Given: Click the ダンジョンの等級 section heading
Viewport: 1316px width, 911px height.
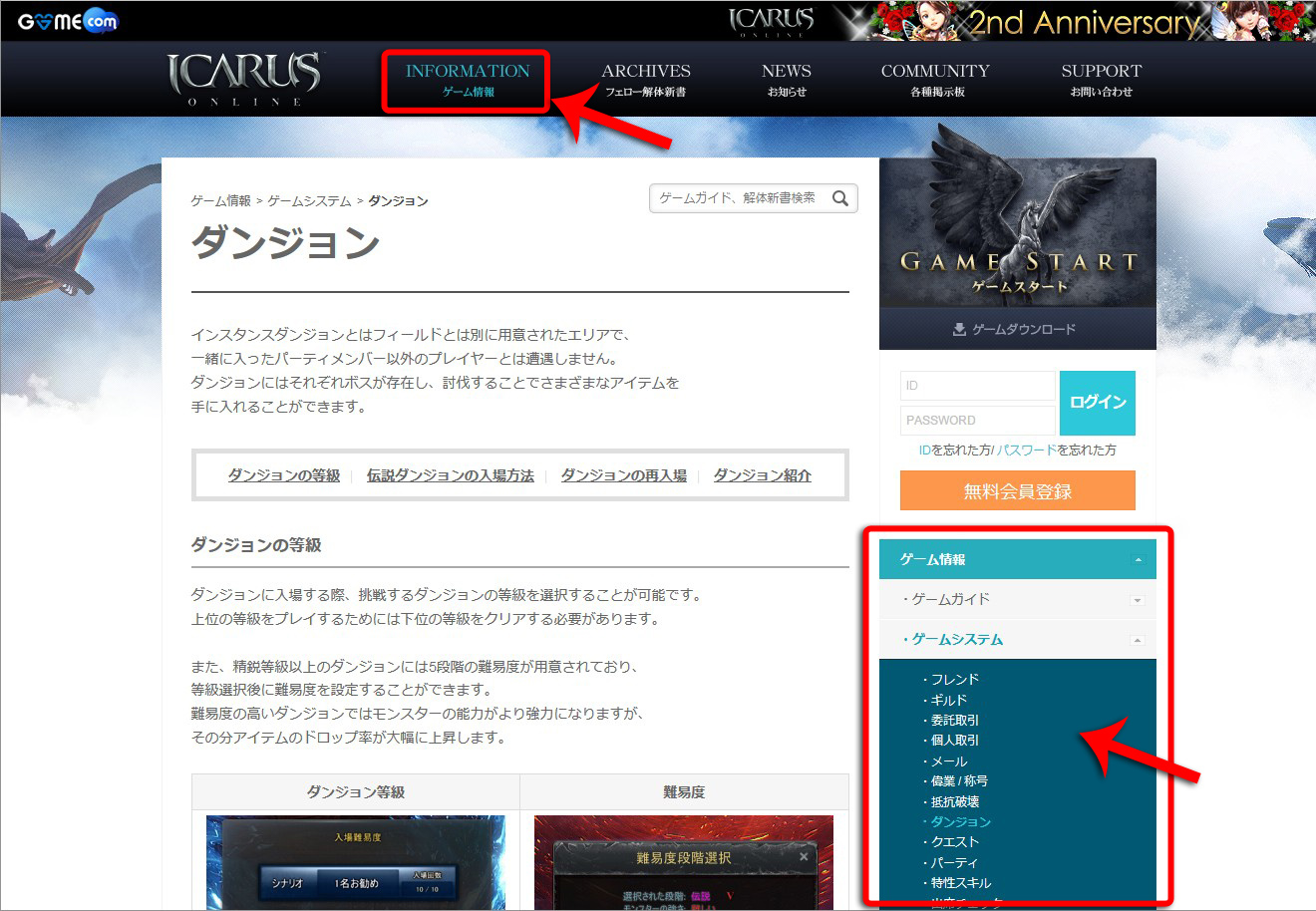Looking at the screenshot, I should click(256, 545).
